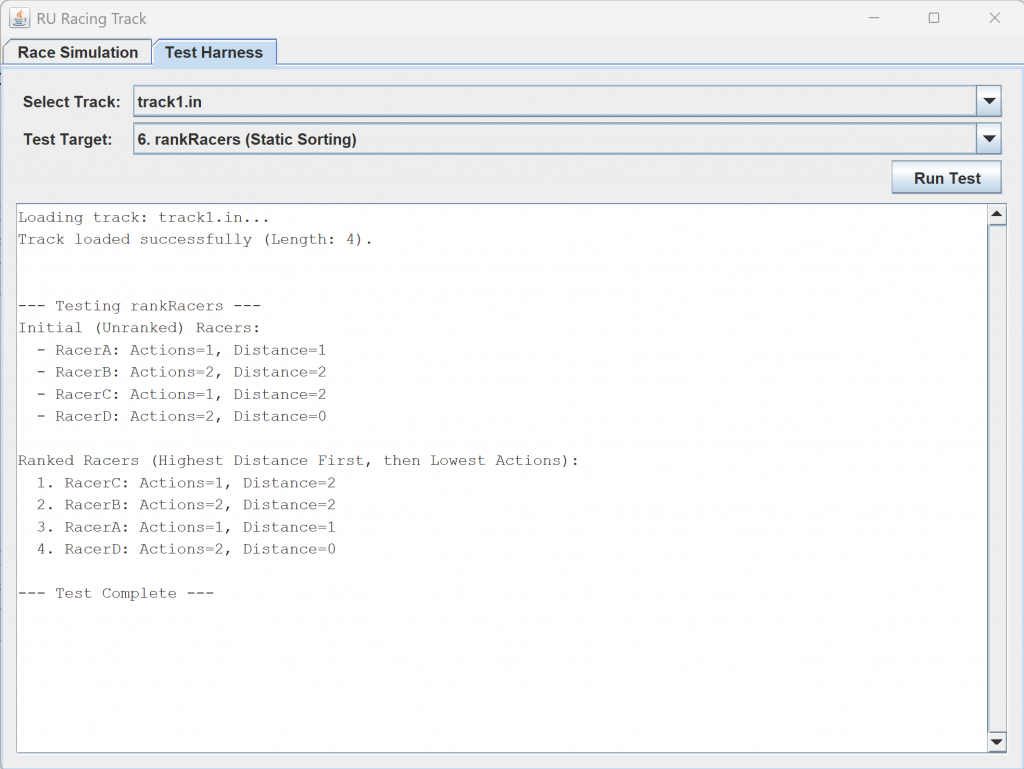
Task: Run the test with Run Test button
Action: (946, 178)
